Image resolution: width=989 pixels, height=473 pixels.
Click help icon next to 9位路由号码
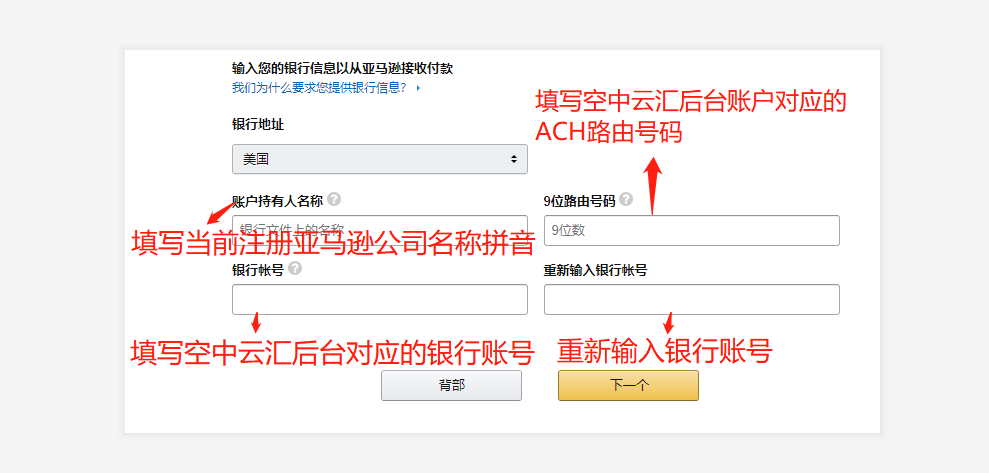[x=626, y=199]
